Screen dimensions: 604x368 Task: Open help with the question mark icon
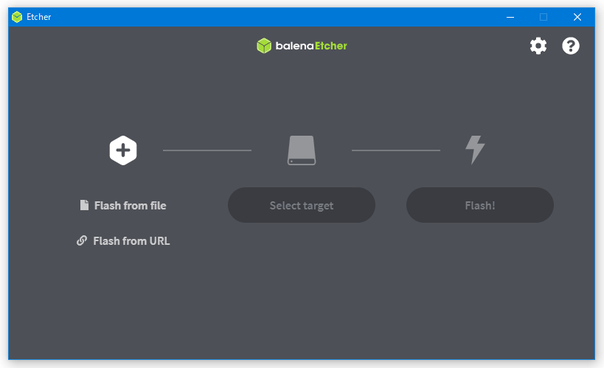tap(570, 46)
